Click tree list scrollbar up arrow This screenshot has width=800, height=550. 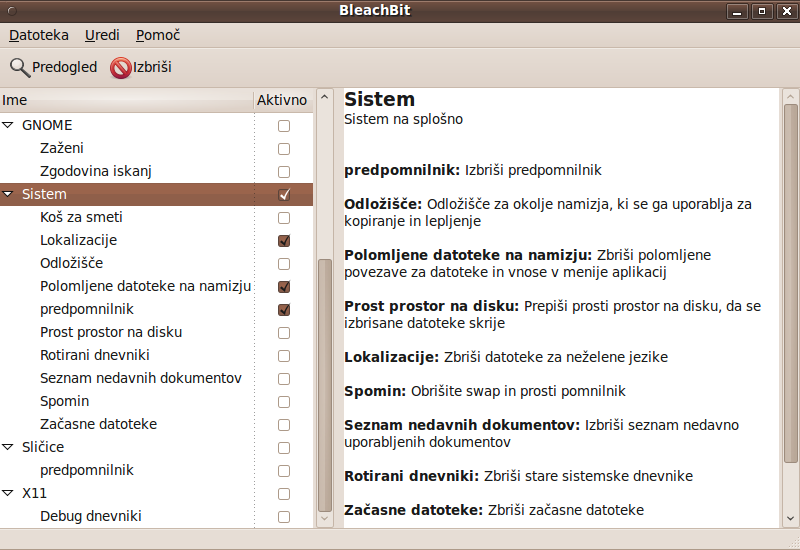(x=324, y=97)
